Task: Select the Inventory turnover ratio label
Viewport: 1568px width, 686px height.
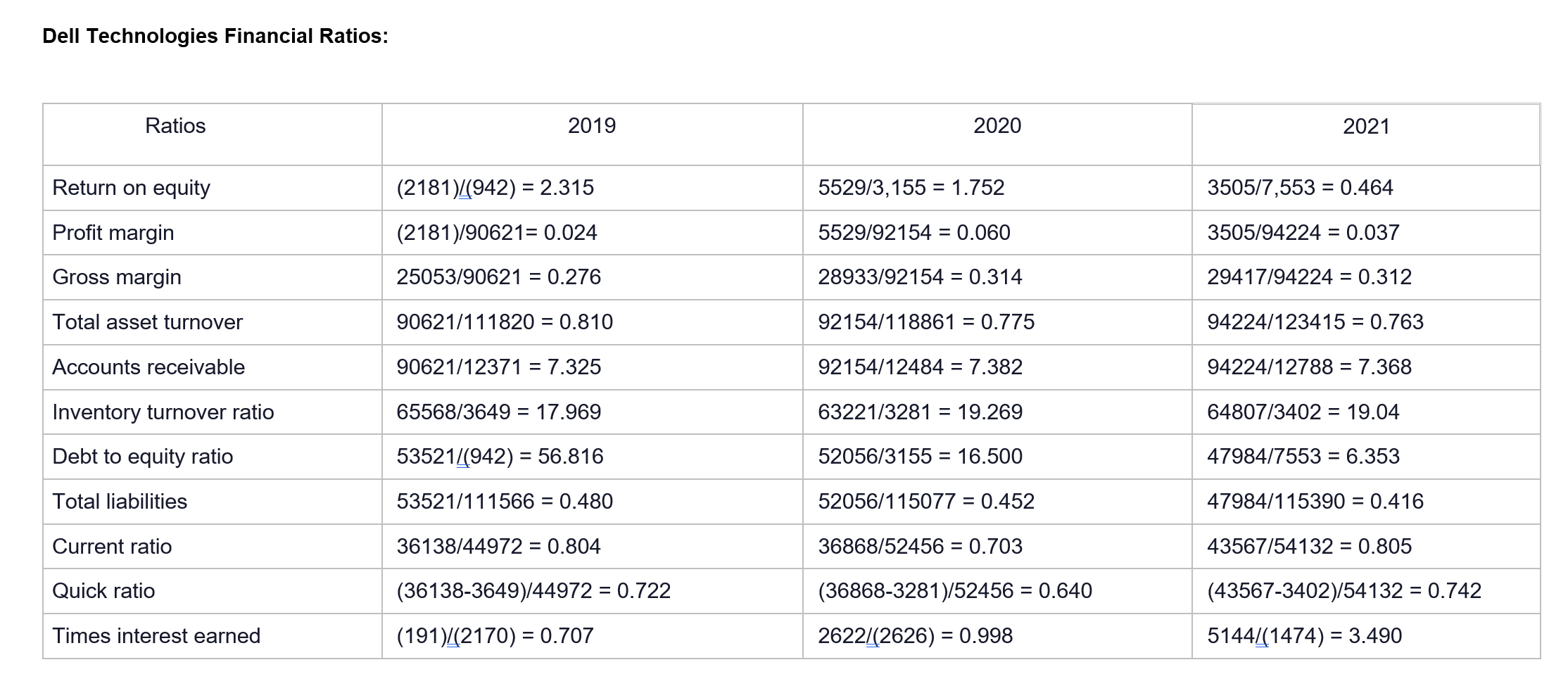Action: pos(163,412)
